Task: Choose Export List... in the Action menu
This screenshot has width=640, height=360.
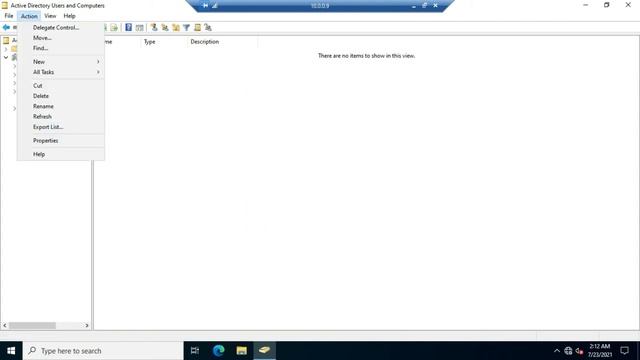Action: (61, 127)
